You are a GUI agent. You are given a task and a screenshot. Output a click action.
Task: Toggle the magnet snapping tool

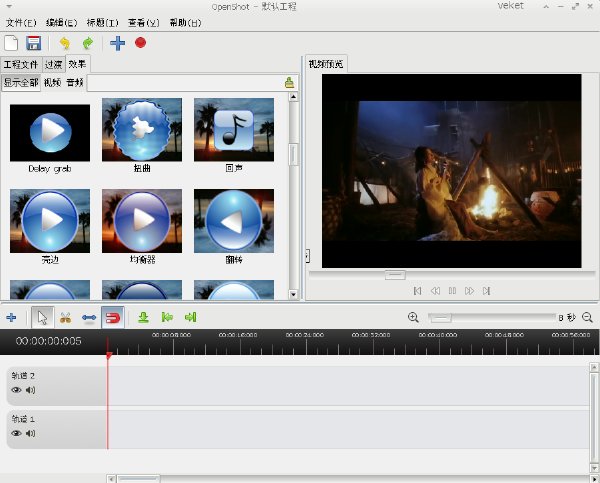point(113,317)
